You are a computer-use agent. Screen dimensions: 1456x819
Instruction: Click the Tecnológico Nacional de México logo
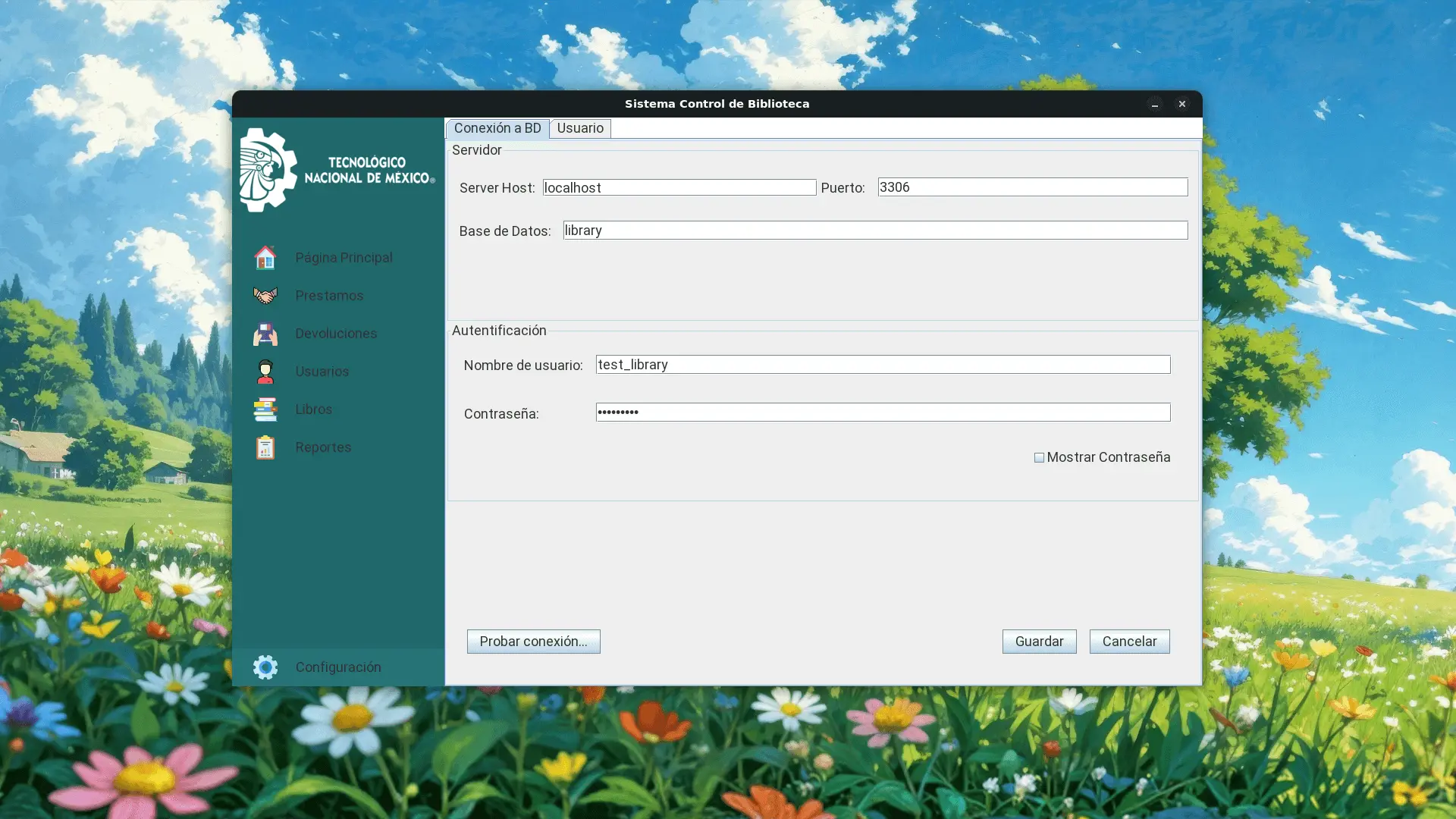point(337,170)
